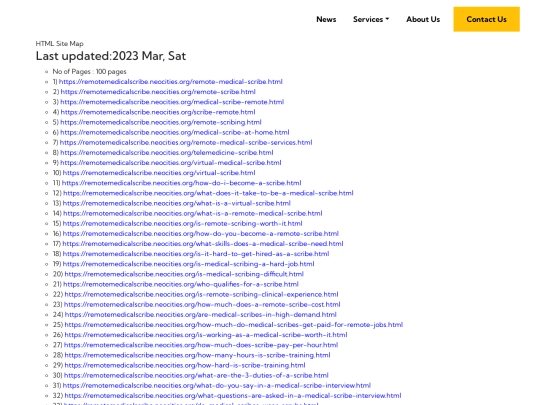Open link 22 is-remote-scribing-clinical-experience.html
The width and height of the screenshot is (540, 405).
pyautogui.click(x=201, y=294)
